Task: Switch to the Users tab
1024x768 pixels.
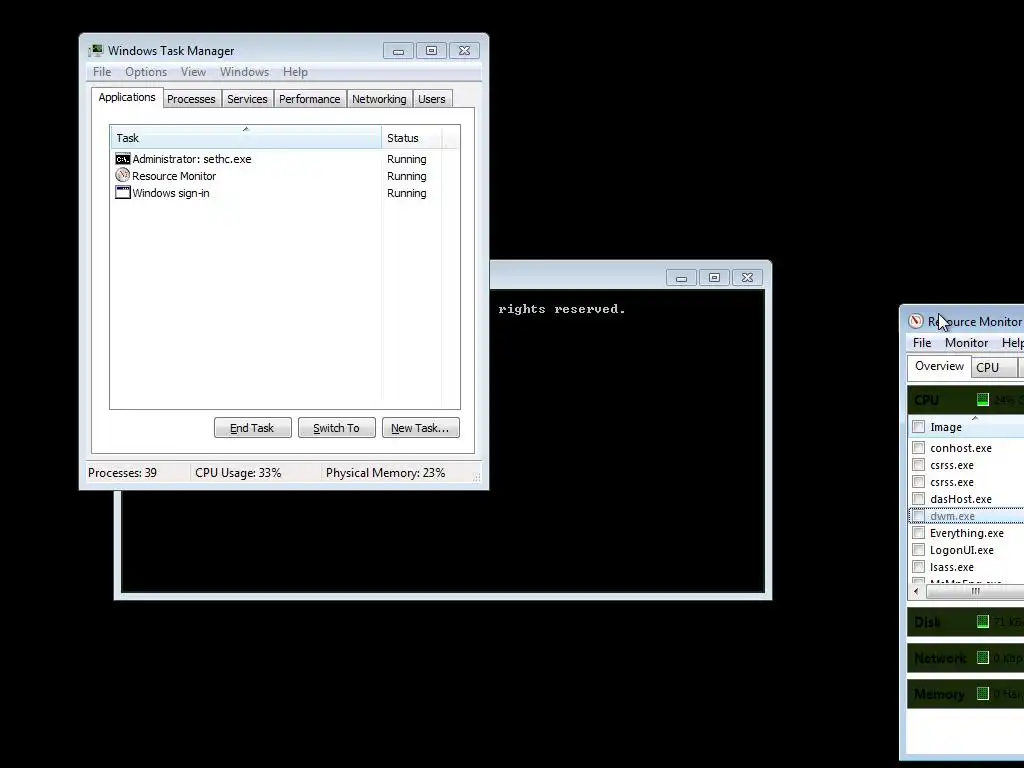Action: click(432, 99)
